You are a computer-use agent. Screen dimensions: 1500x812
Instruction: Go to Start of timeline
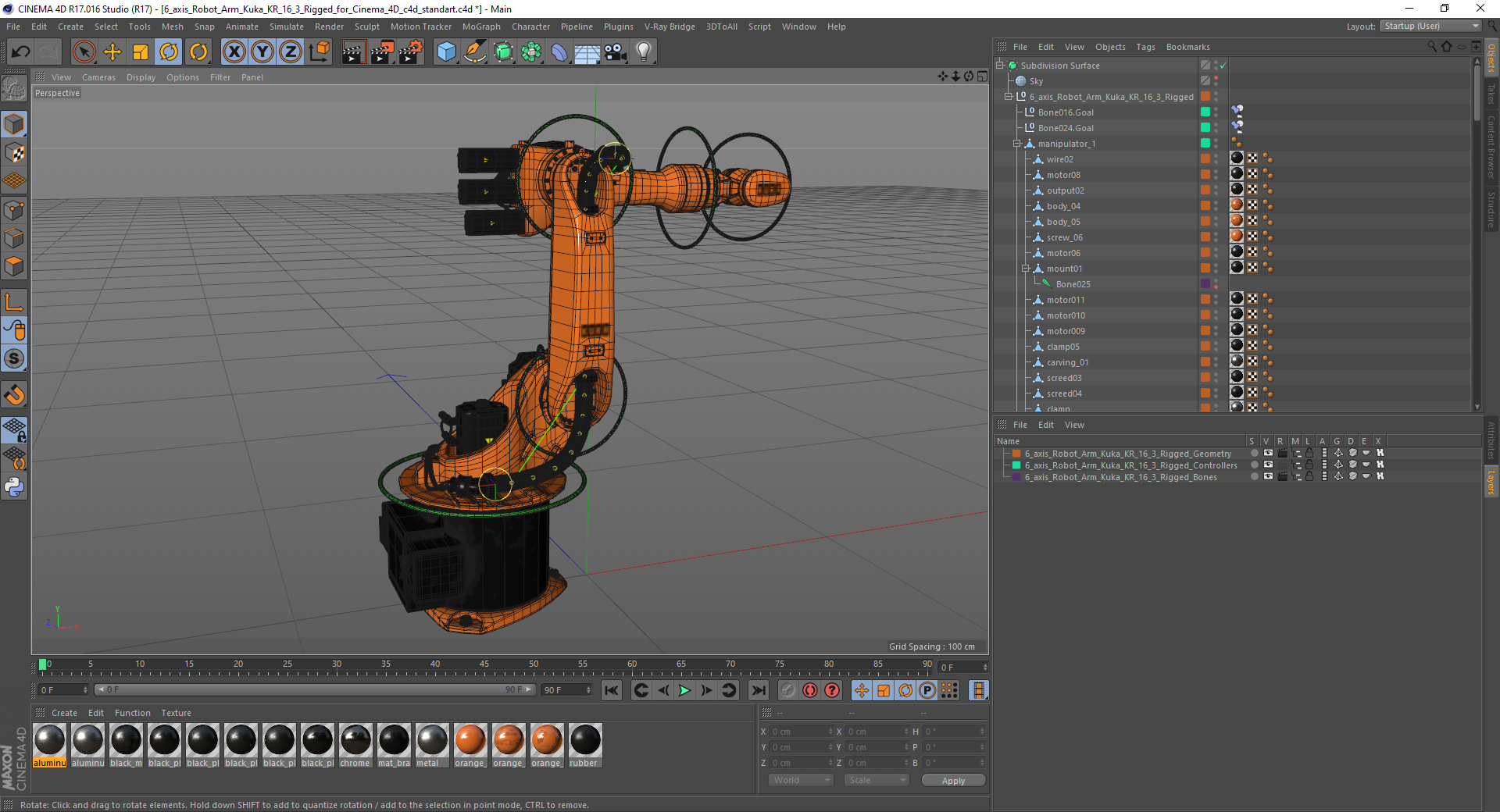(612, 690)
